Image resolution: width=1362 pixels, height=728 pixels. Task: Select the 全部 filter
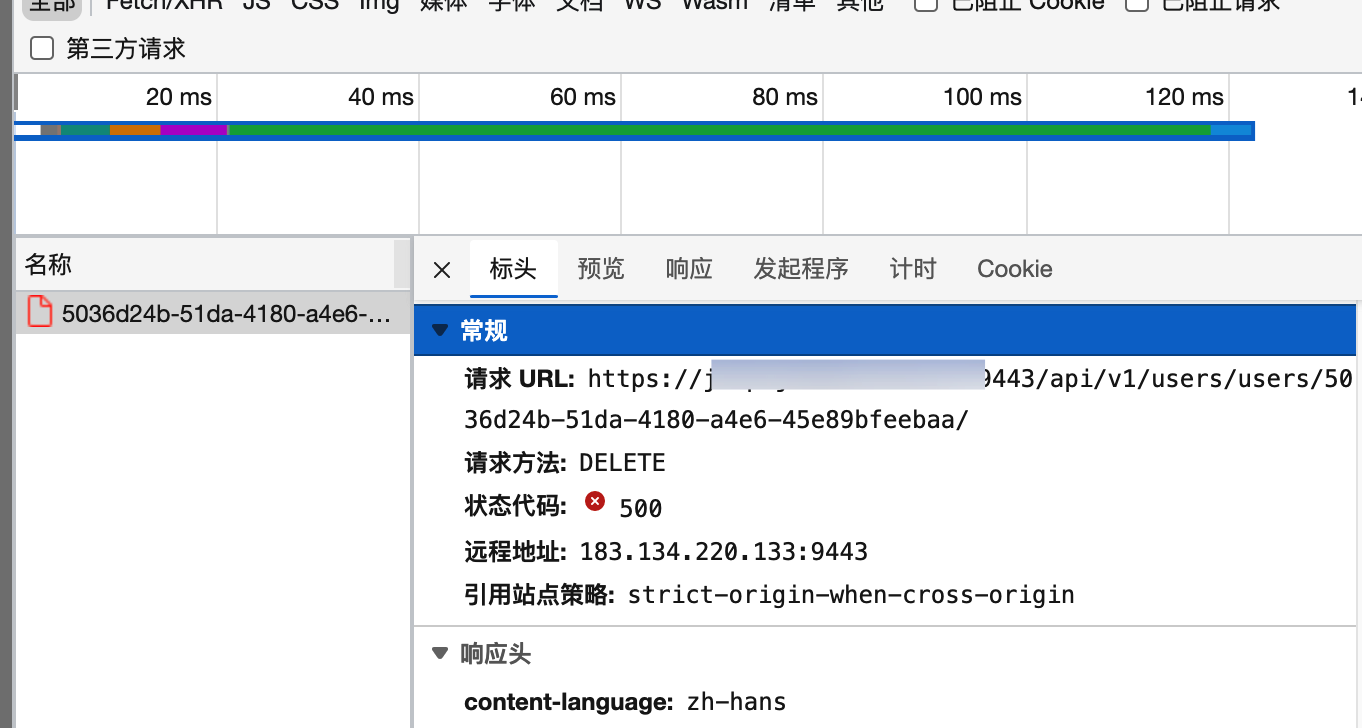click(52, 4)
